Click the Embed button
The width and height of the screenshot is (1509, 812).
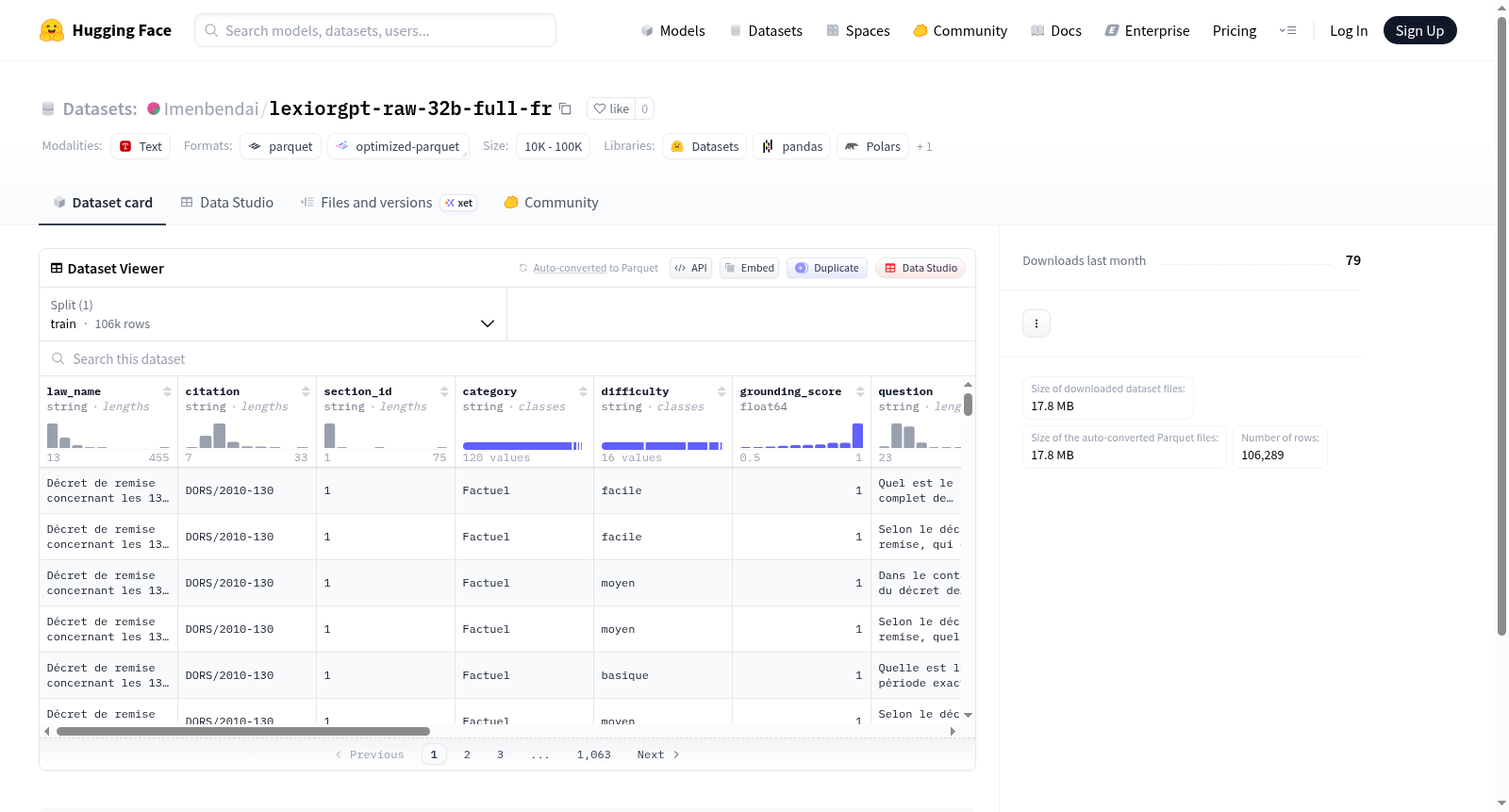click(x=750, y=268)
